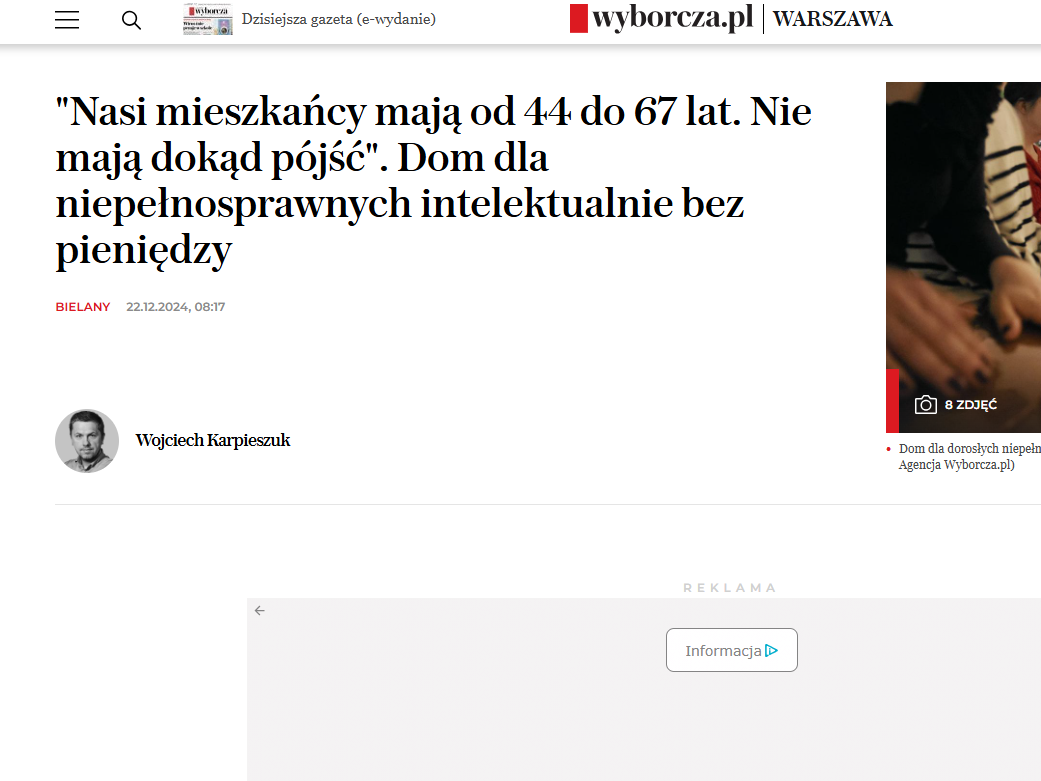Open Wojciech Karpieszuk's author portrait
This screenshot has width=1041, height=781.
point(87,441)
